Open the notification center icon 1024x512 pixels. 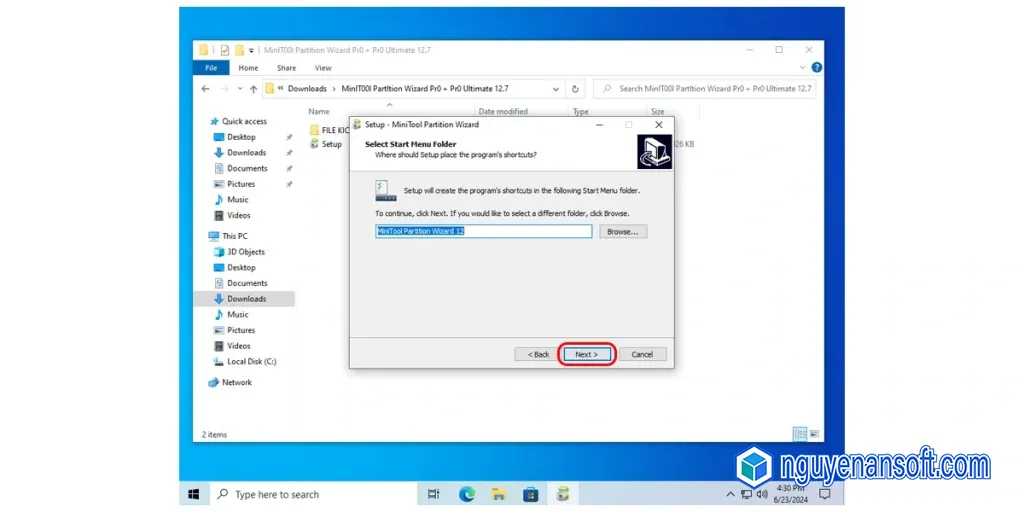(825, 494)
